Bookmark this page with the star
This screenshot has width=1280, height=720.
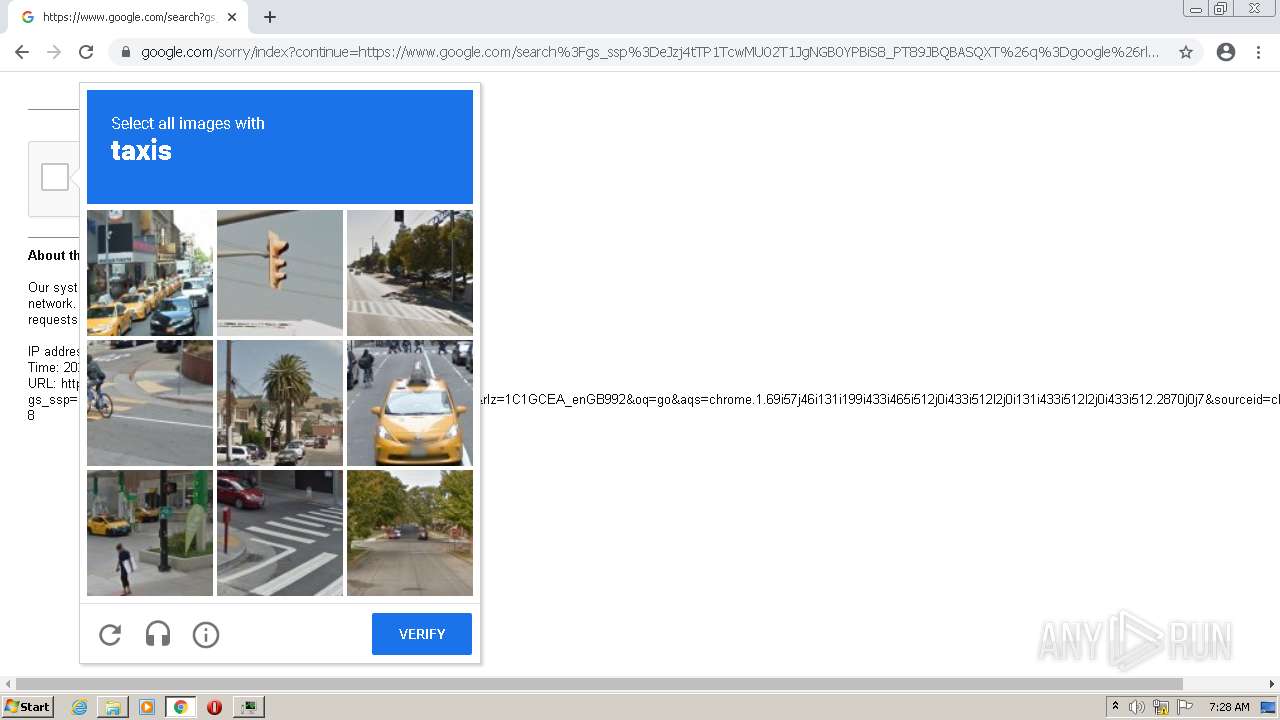[x=1186, y=52]
